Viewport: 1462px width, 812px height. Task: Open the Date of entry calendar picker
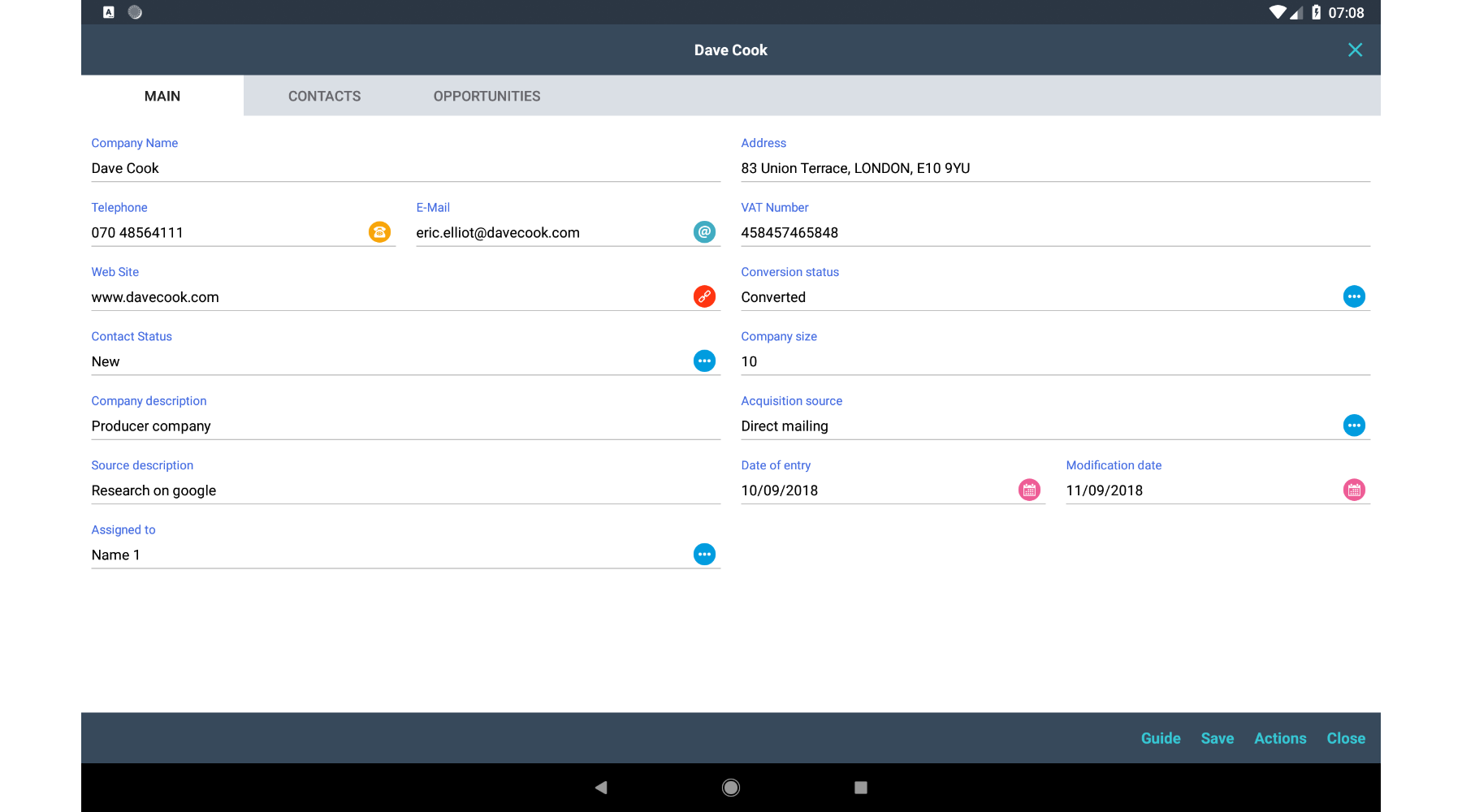(x=1029, y=490)
